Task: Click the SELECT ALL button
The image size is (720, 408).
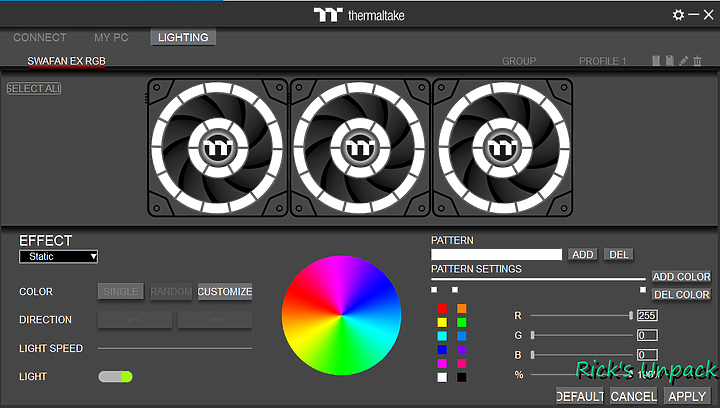Action: tap(34, 89)
